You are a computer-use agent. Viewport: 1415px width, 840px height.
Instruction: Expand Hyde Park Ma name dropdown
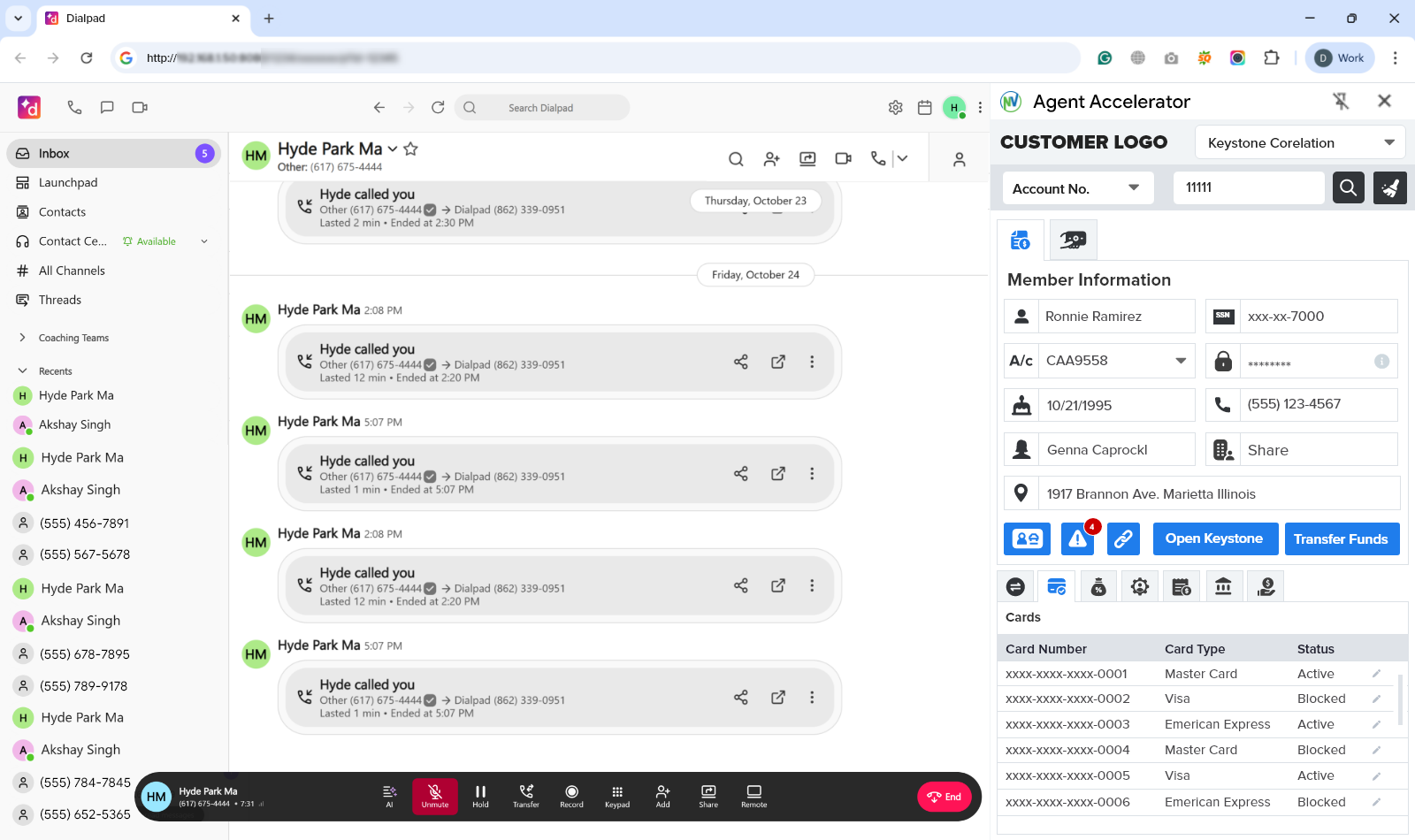click(x=393, y=149)
